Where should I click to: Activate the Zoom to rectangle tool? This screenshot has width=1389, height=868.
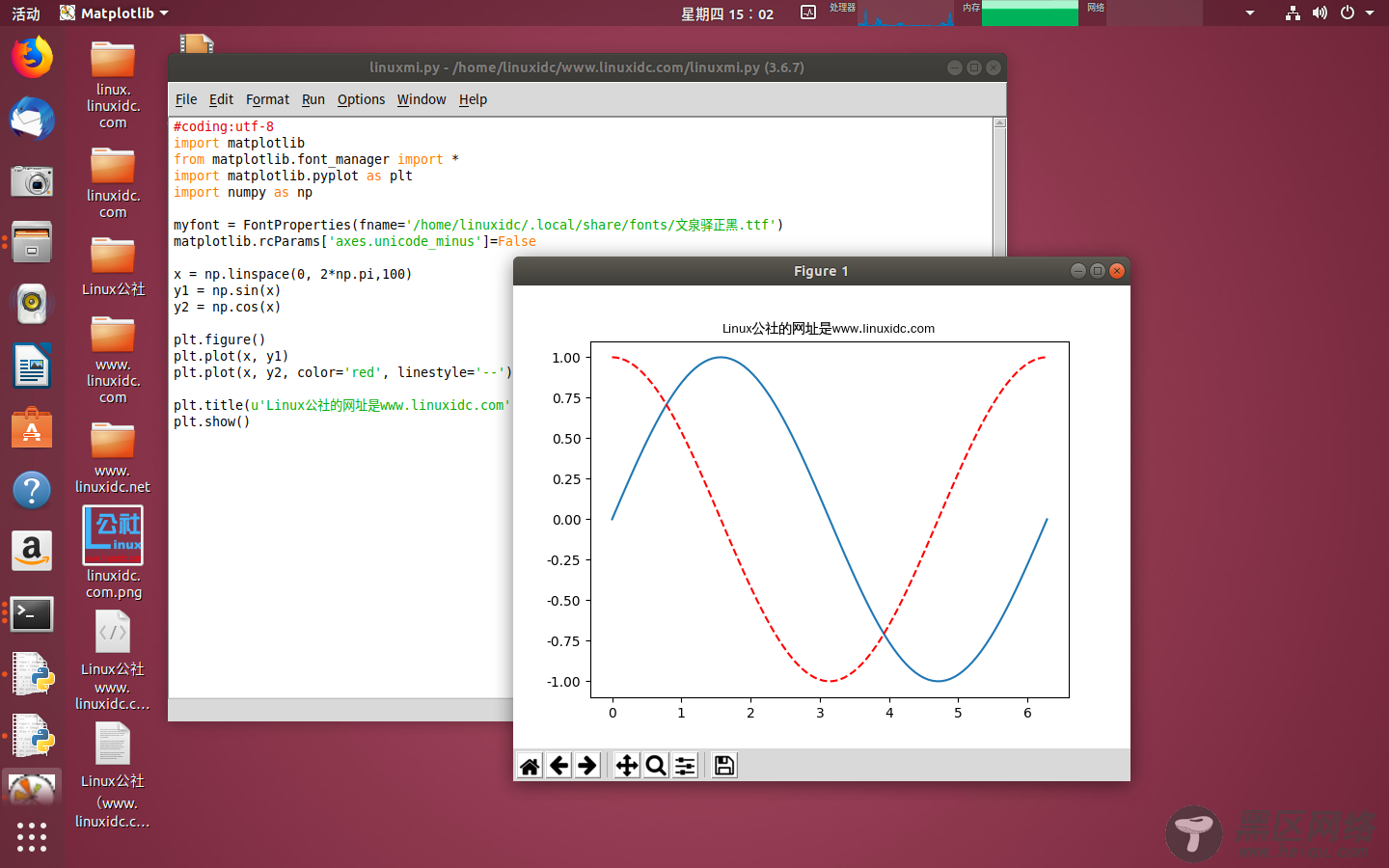click(x=656, y=766)
